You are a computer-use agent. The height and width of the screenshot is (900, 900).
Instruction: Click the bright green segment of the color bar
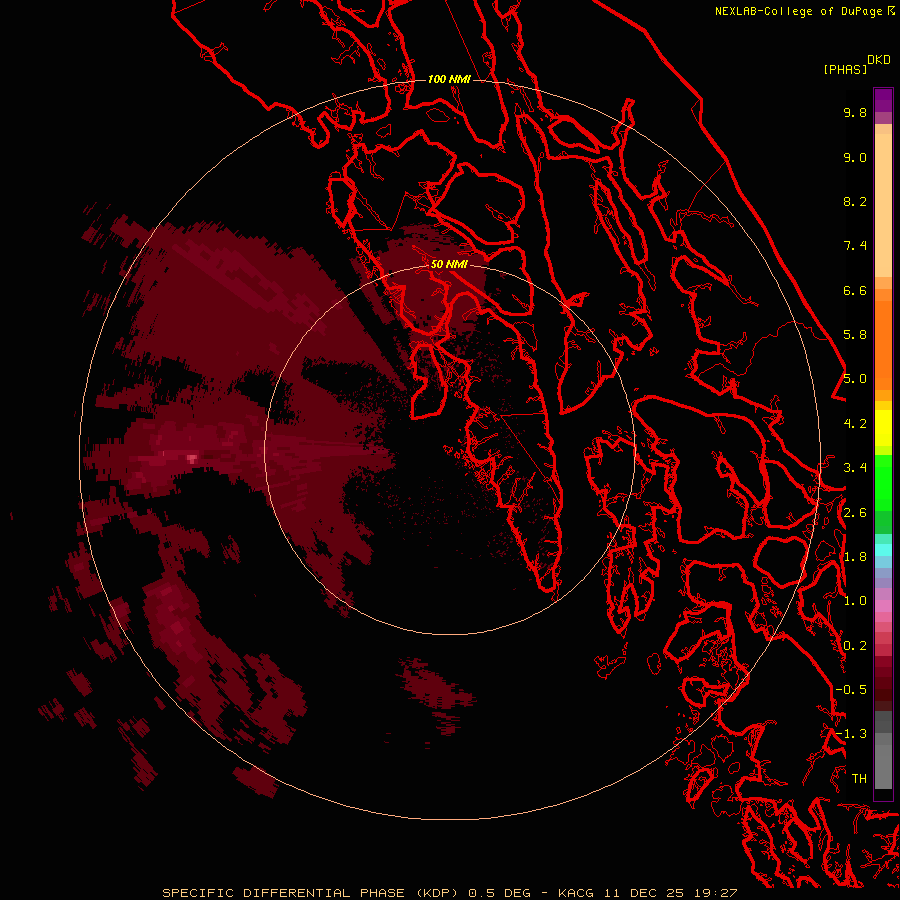[x=883, y=482]
